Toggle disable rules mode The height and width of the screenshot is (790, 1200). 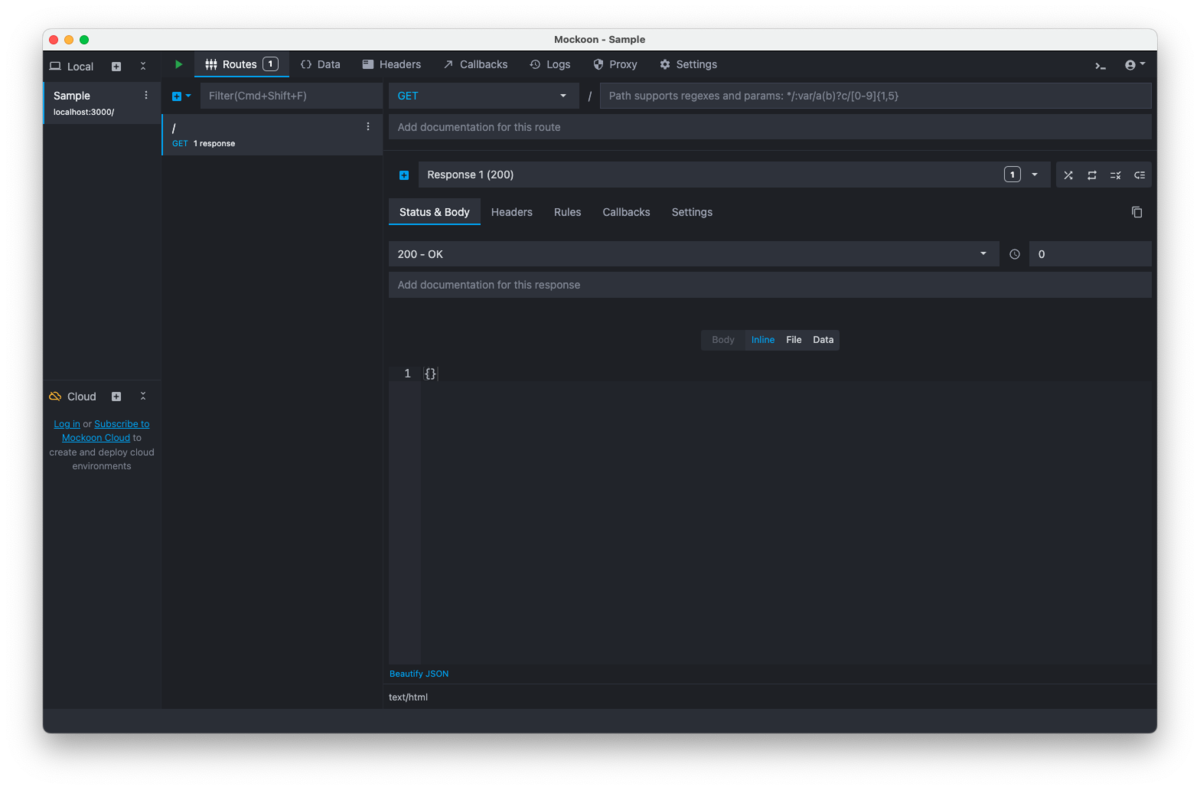1115,175
